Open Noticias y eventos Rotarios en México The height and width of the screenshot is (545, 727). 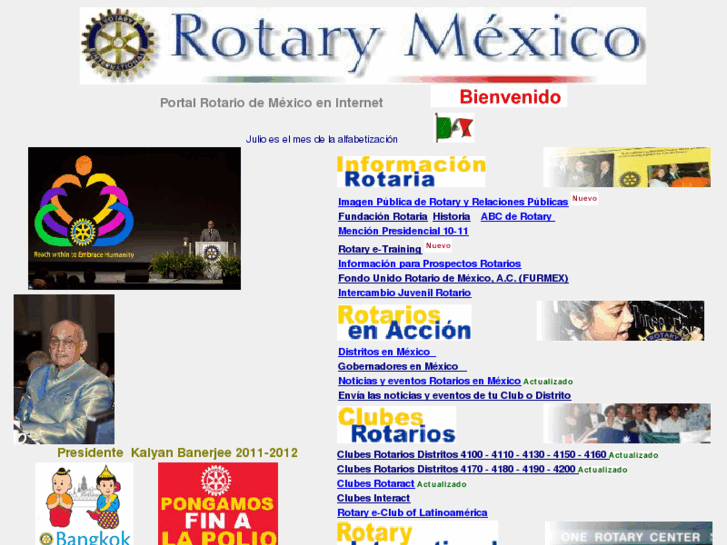tap(429, 381)
